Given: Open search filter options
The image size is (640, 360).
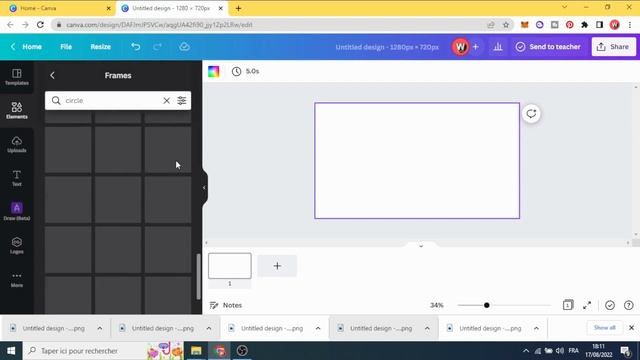Looking at the screenshot, I should [x=182, y=100].
